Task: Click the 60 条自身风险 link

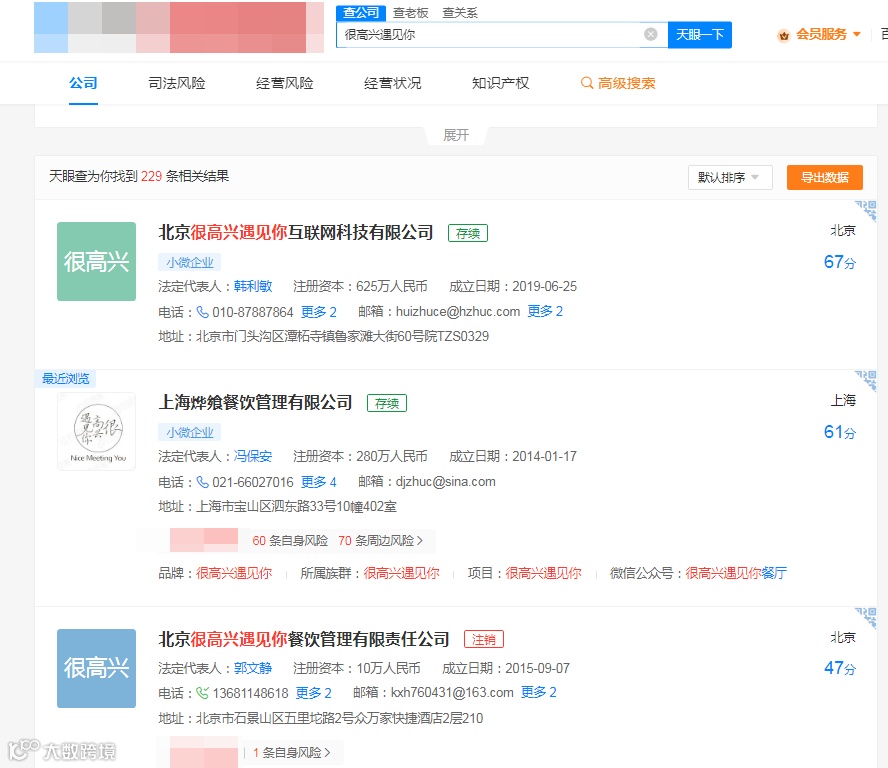Action: click(290, 541)
